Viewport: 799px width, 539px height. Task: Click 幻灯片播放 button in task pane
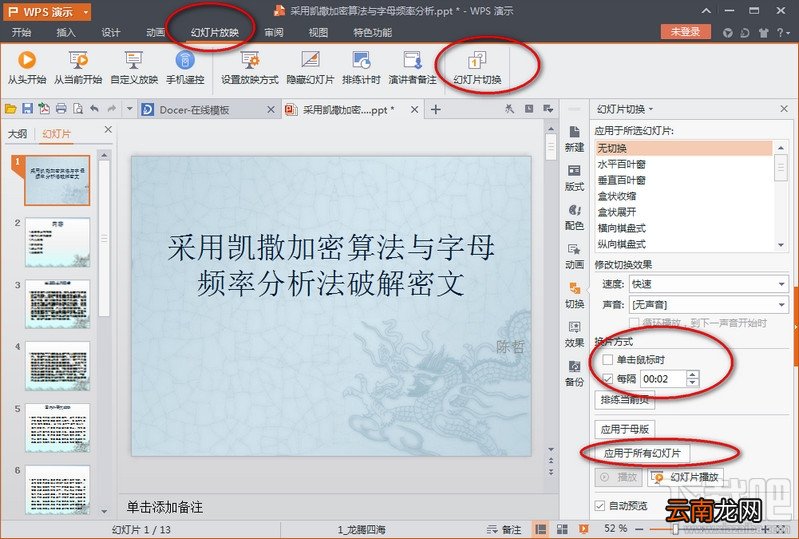(686, 477)
